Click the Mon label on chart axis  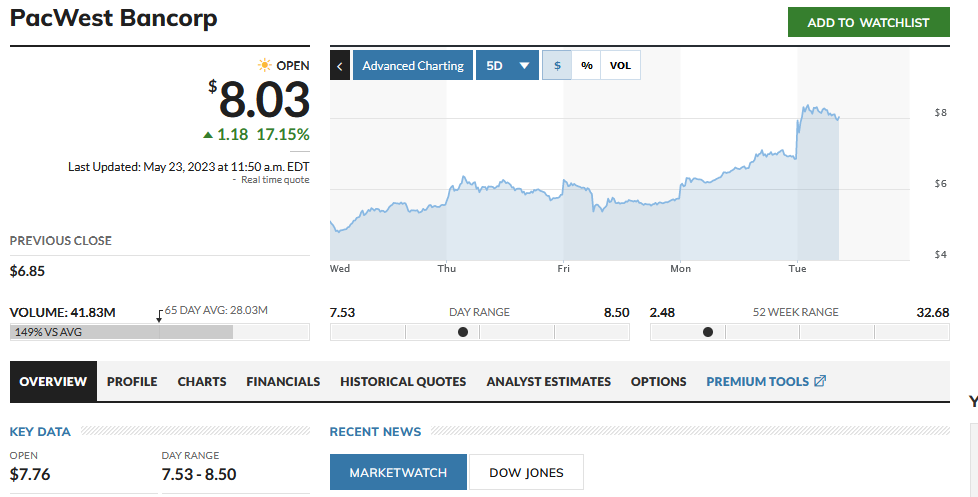(x=680, y=269)
